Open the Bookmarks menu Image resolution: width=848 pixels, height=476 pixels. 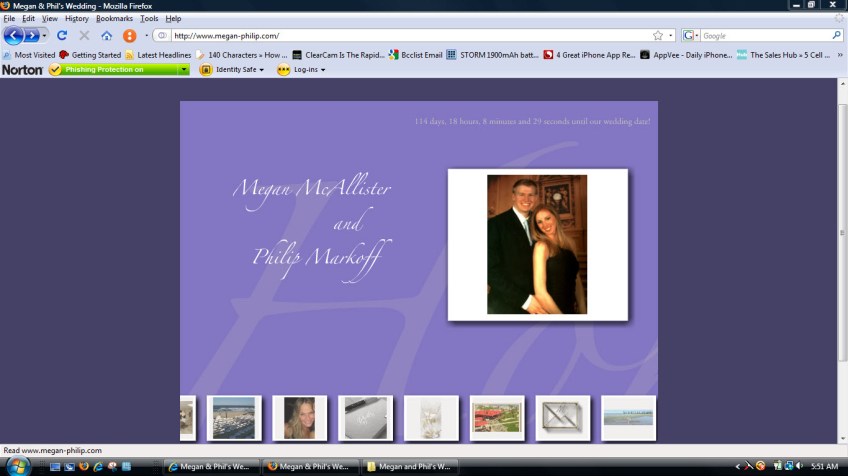tap(114, 19)
